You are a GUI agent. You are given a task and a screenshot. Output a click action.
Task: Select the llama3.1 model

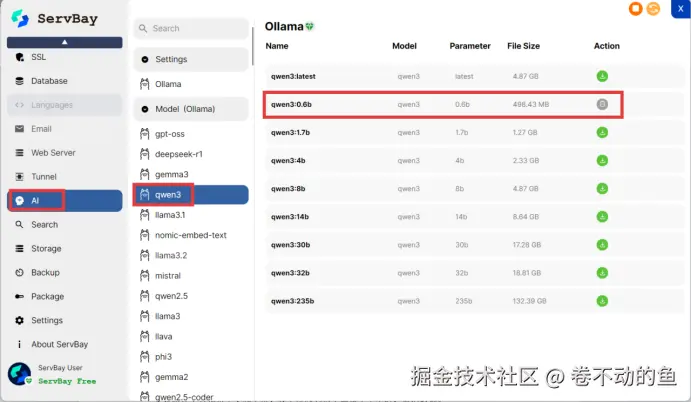(x=191, y=215)
